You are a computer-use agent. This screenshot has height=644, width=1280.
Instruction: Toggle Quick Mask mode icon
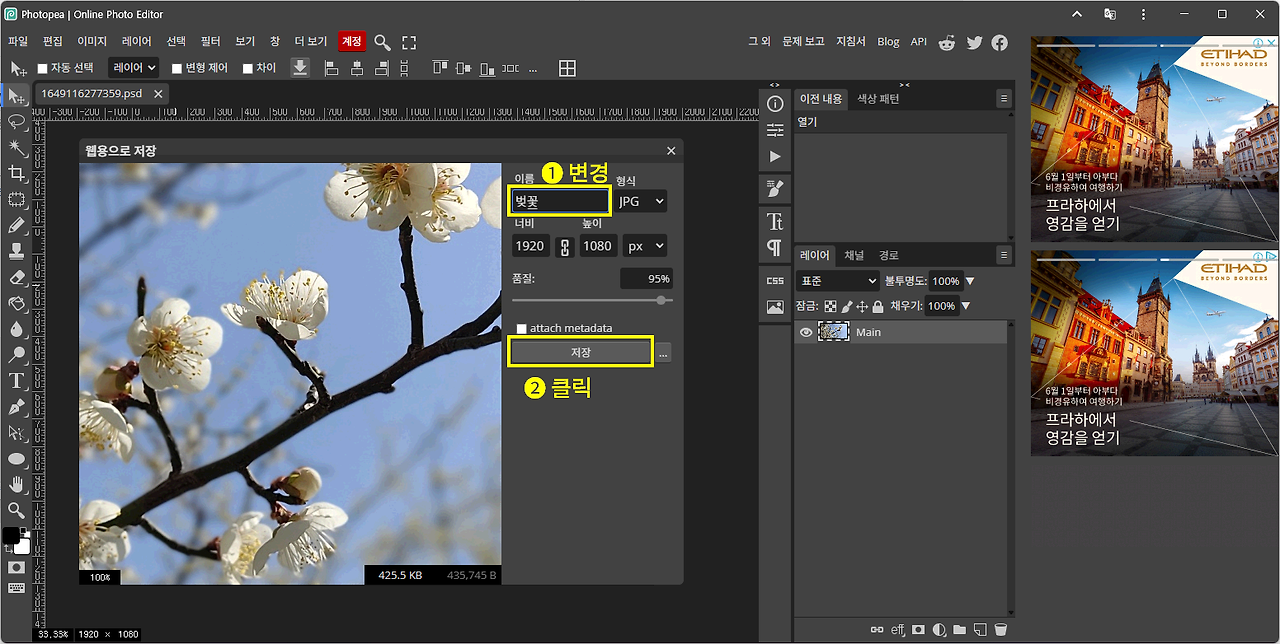(16, 567)
